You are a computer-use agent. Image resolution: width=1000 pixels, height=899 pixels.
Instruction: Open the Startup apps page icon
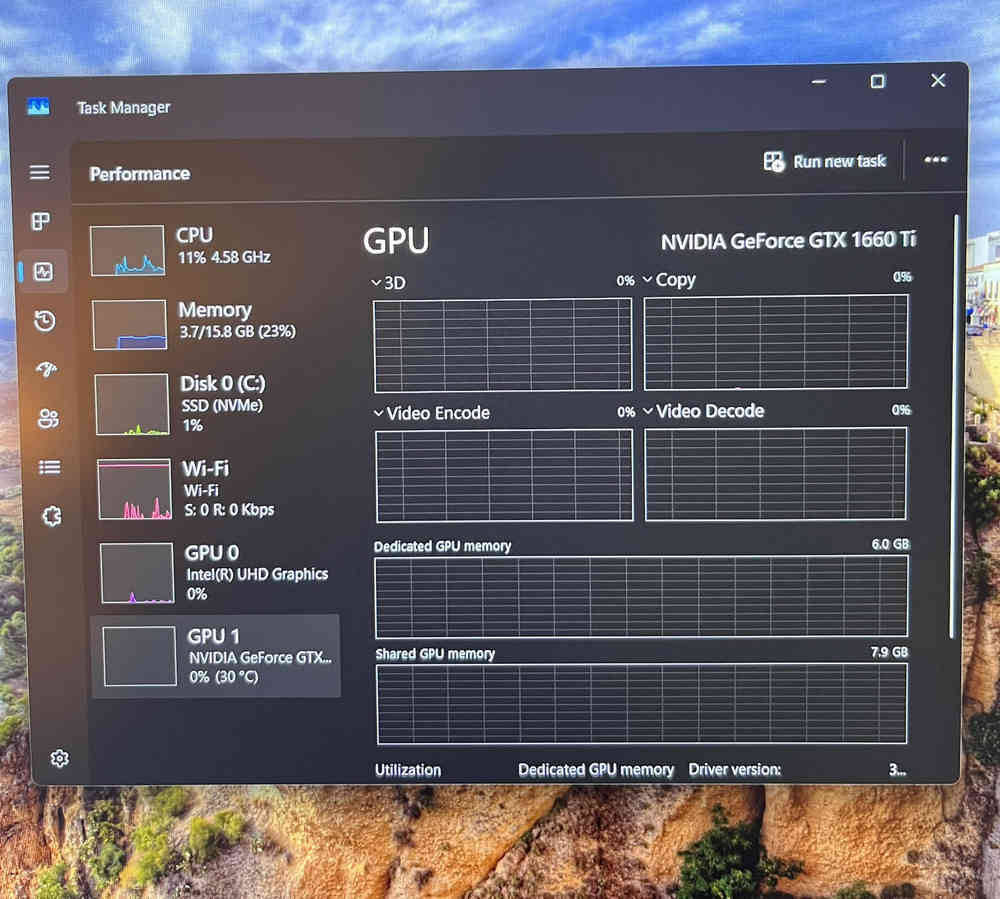pos(47,369)
